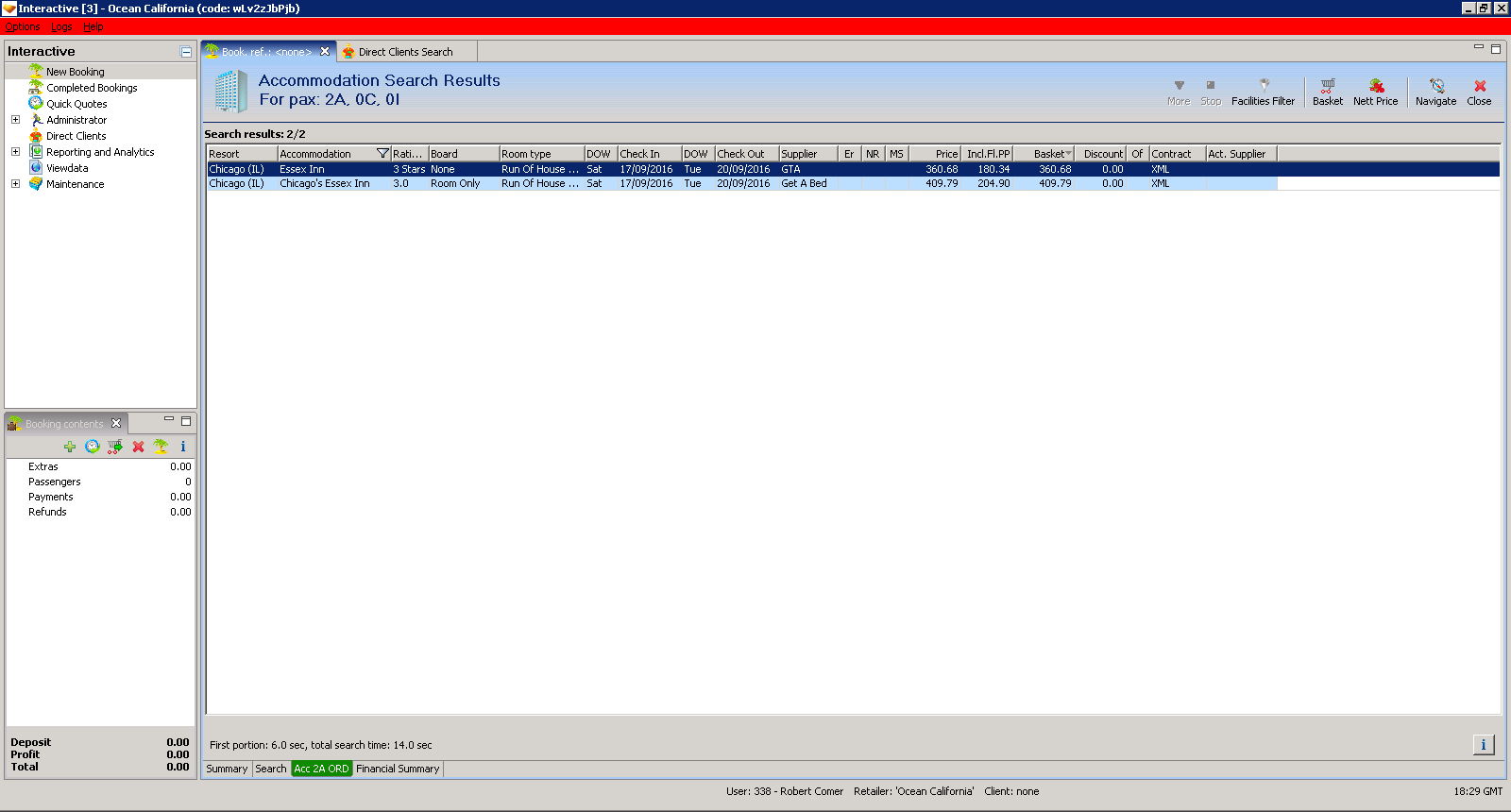Switch to the Search bottom tab

pyautogui.click(x=271, y=769)
